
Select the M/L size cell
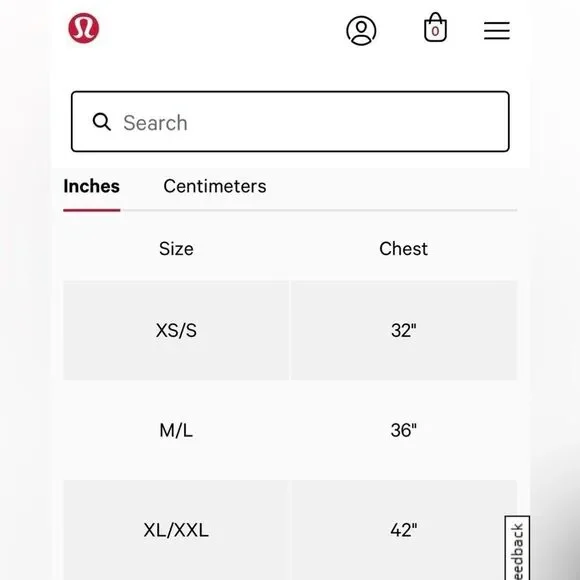point(176,430)
